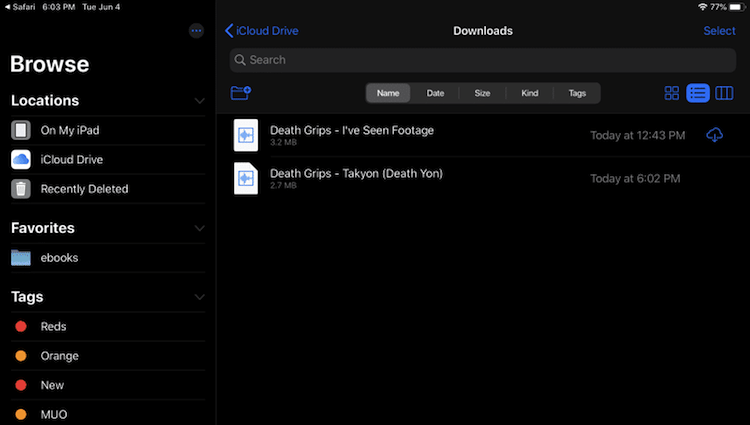Select the MUO tag

[108, 414]
